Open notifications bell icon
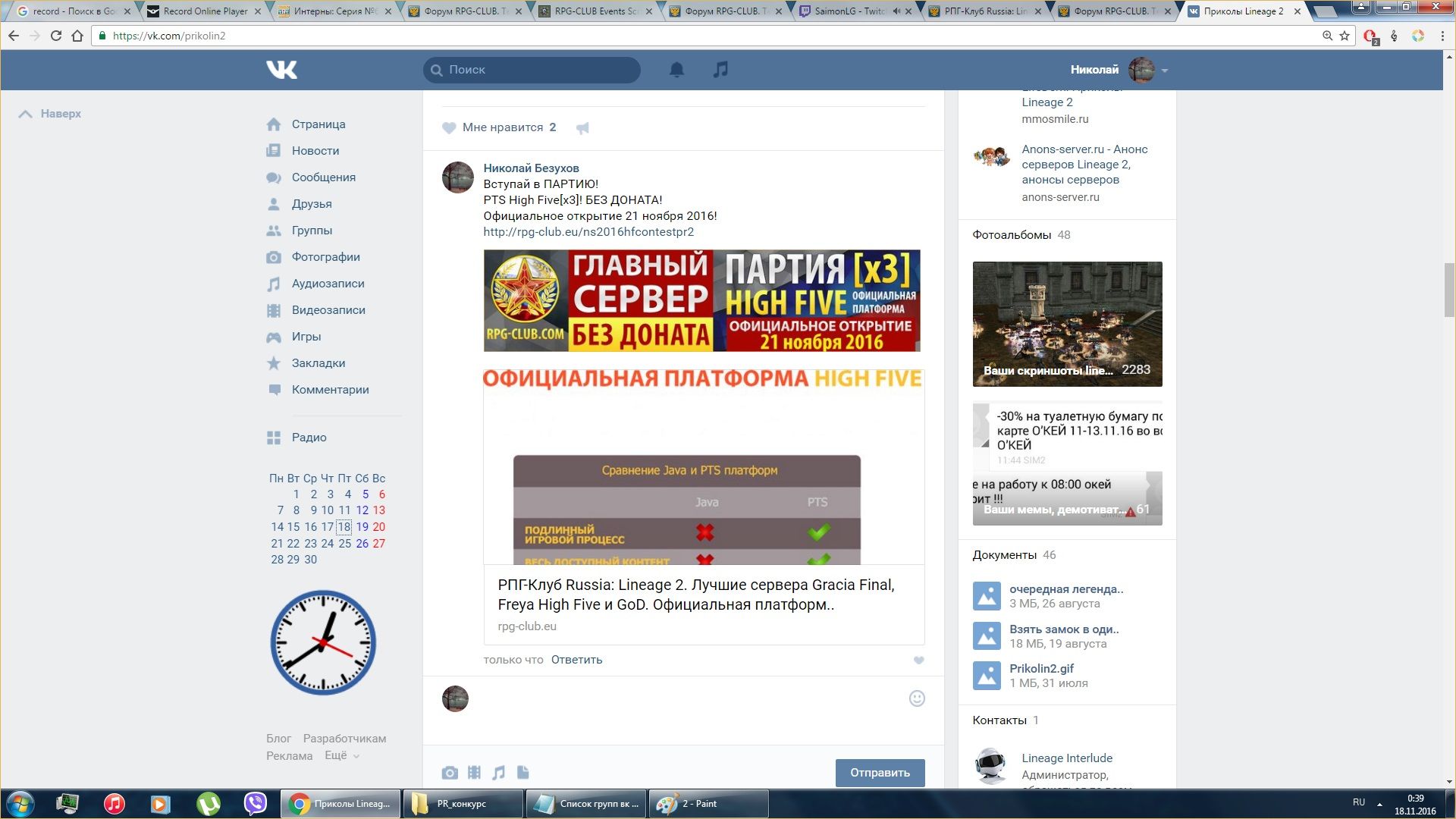The height and width of the screenshot is (819, 1456). point(676,70)
